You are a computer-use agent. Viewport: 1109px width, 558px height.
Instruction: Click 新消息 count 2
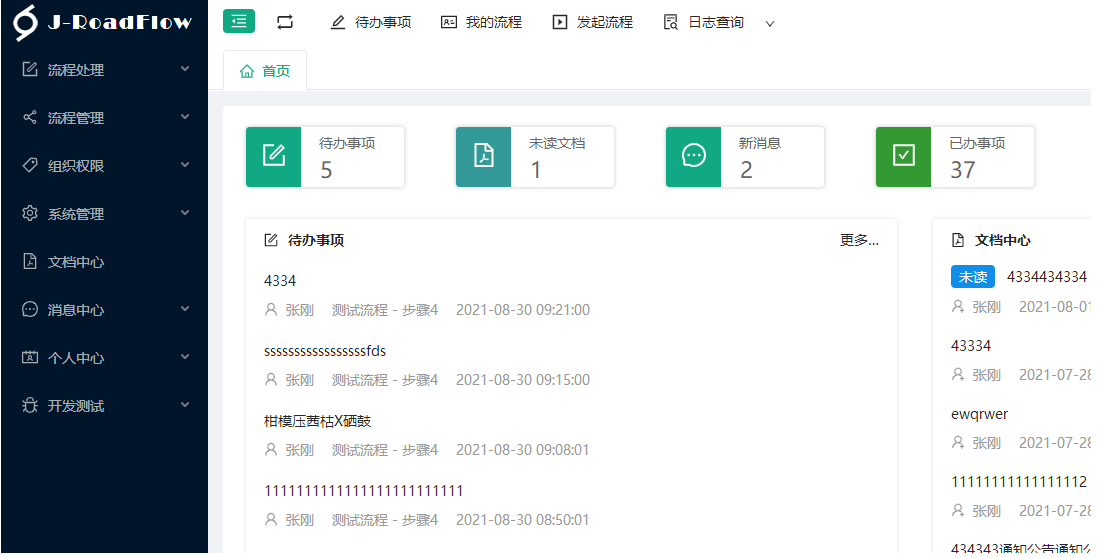click(746, 170)
